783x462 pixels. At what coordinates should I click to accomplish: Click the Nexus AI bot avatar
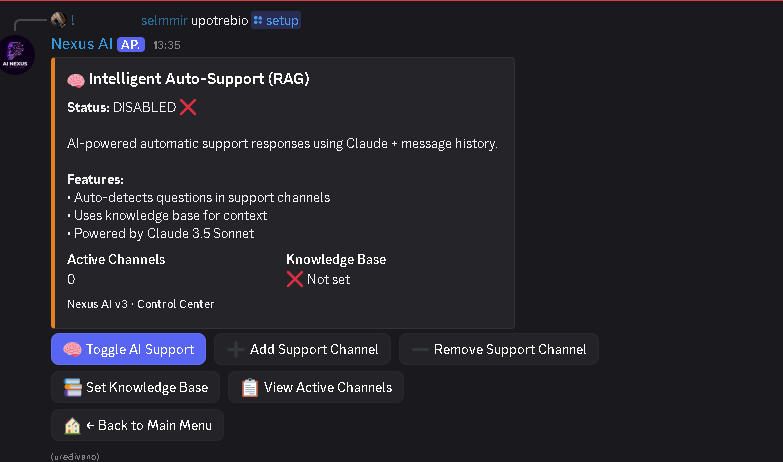pos(18,56)
